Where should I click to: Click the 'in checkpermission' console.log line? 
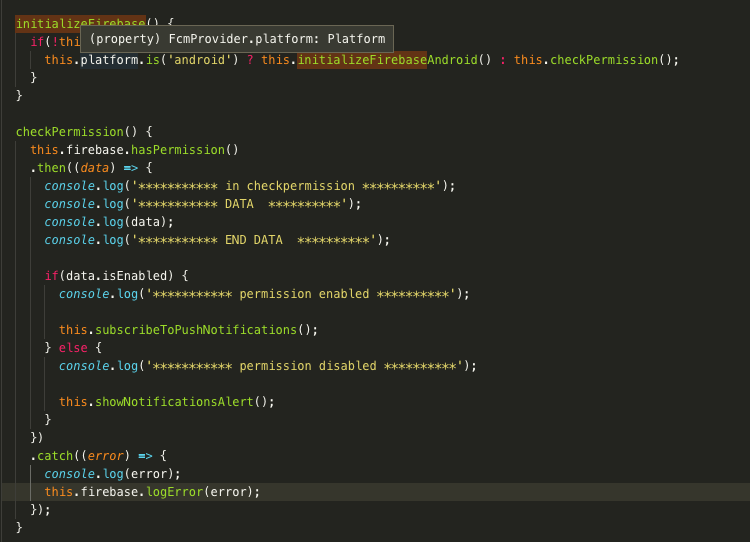(x=250, y=186)
